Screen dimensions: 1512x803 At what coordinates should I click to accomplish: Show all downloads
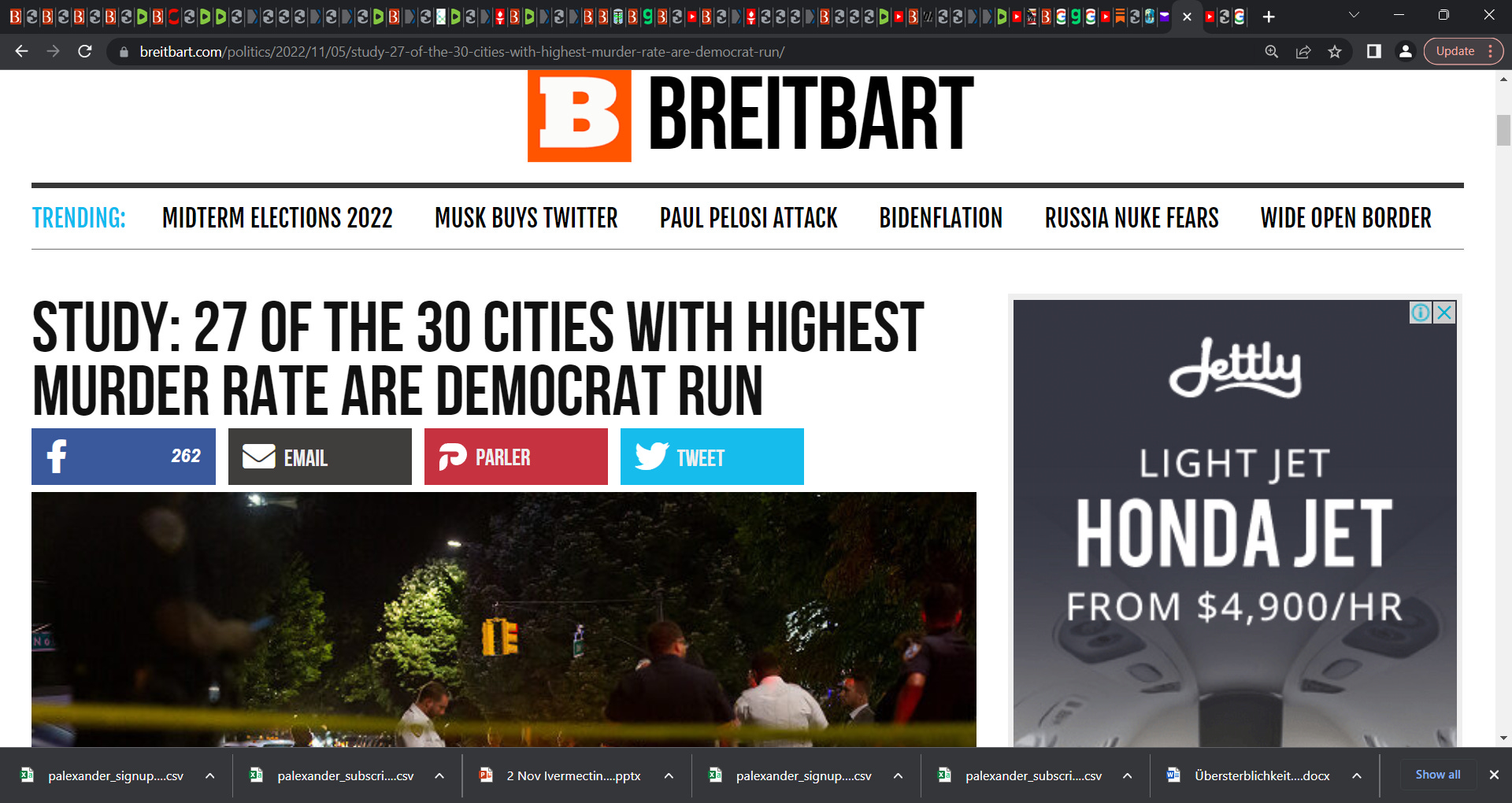click(x=1438, y=775)
